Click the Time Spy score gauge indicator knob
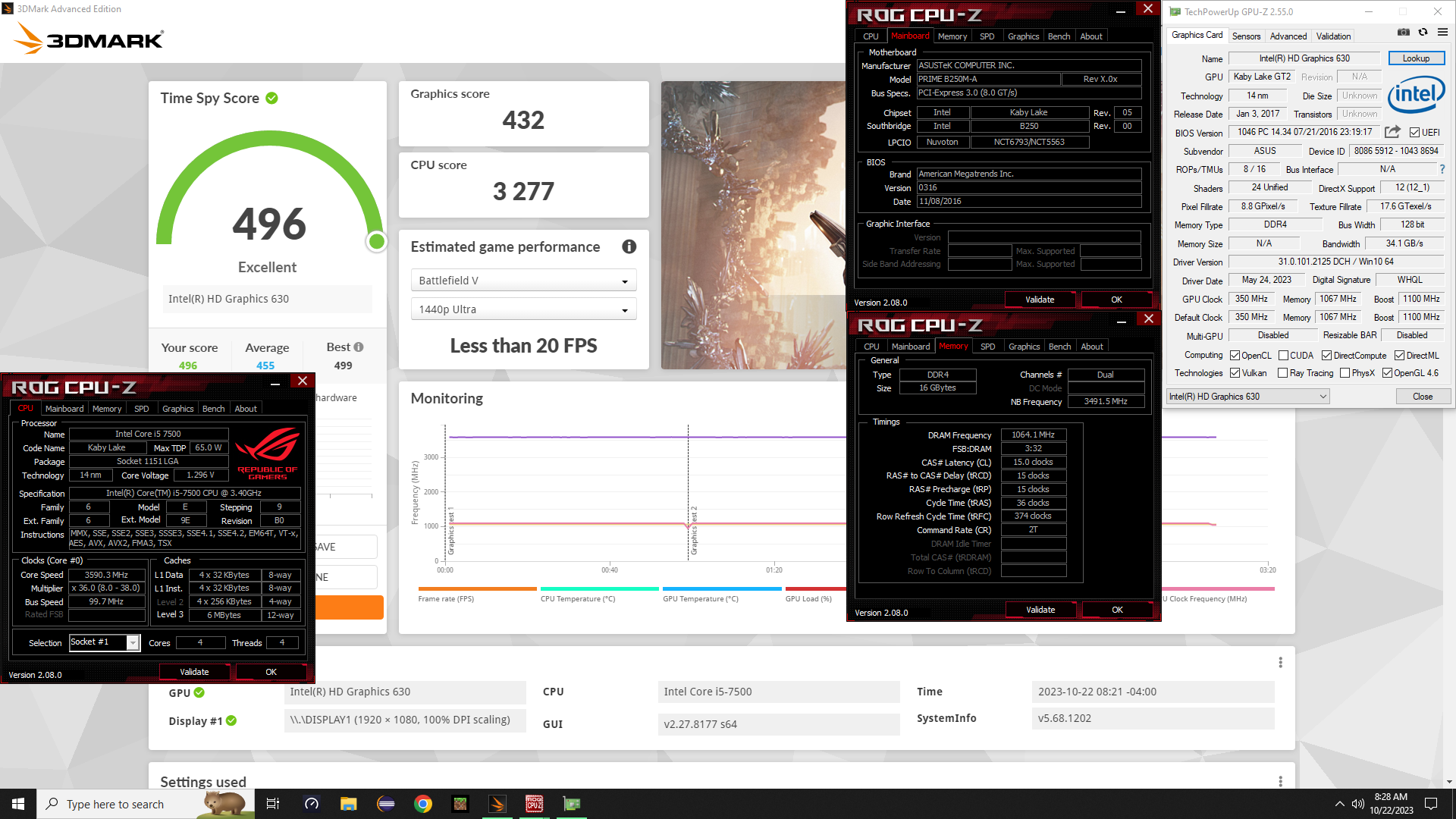The image size is (1456, 819). [x=376, y=242]
